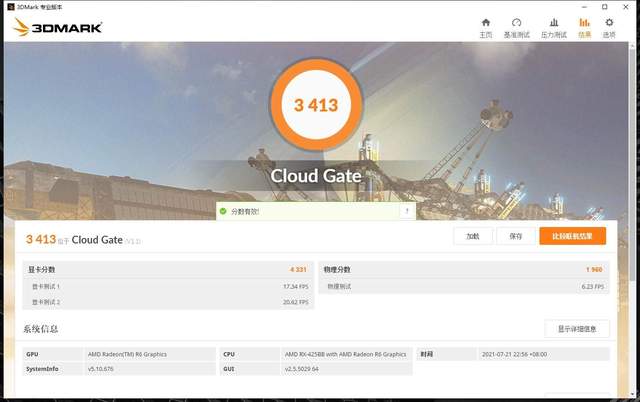Click the 6.23 FPS value
640x402 pixels.
(593, 287)
